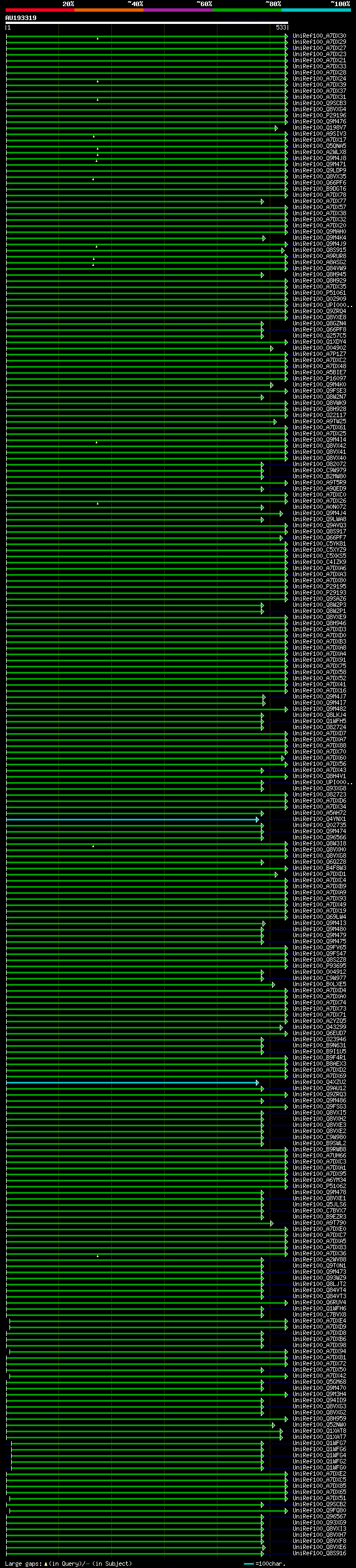Select label UniRef100_A5BIE7
The height and width of the screenshot is (1568, 356).
(x=319, y=373)
